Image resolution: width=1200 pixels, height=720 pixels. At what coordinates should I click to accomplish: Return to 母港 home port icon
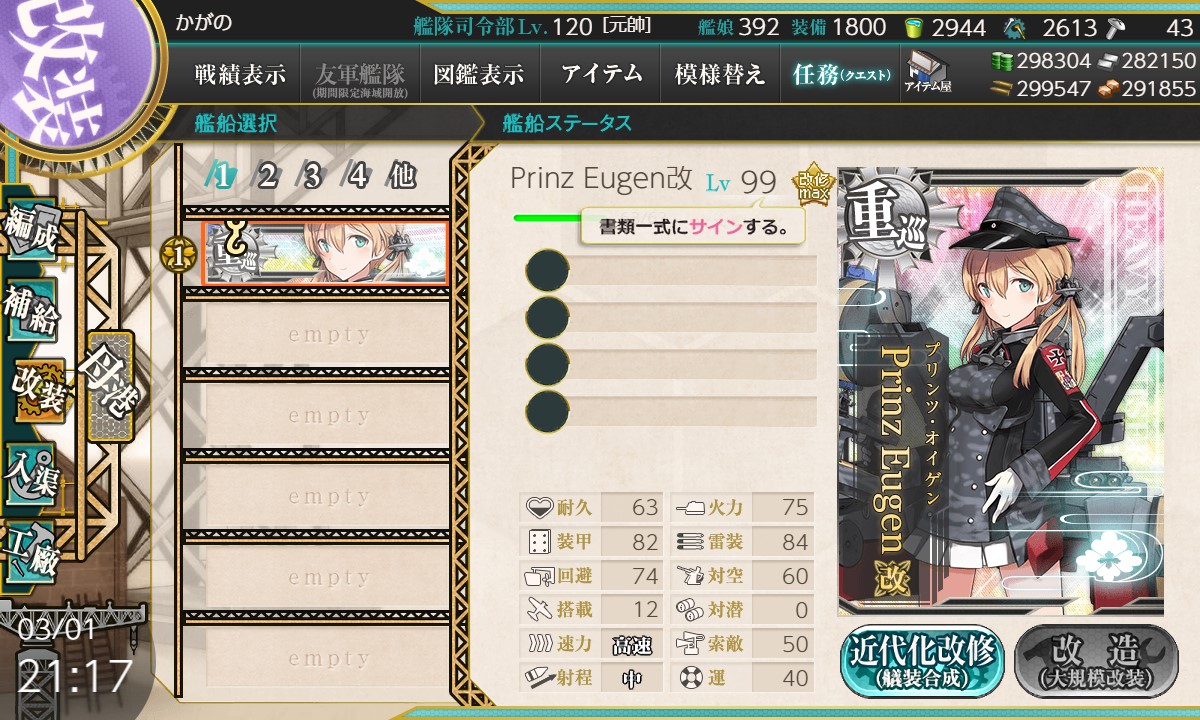coord(110,385)
